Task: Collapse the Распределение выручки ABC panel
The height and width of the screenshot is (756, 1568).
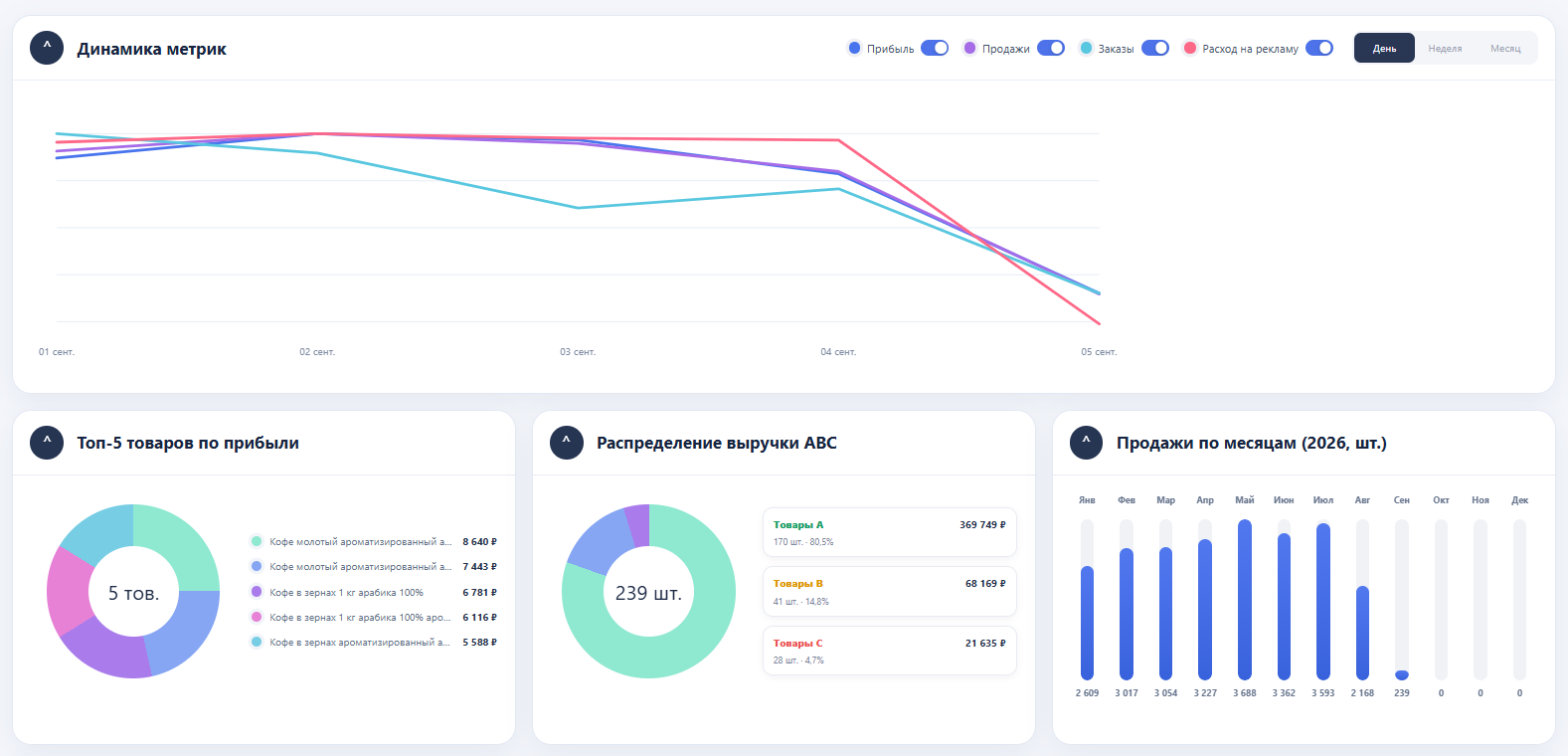Action: coord(567,443)
